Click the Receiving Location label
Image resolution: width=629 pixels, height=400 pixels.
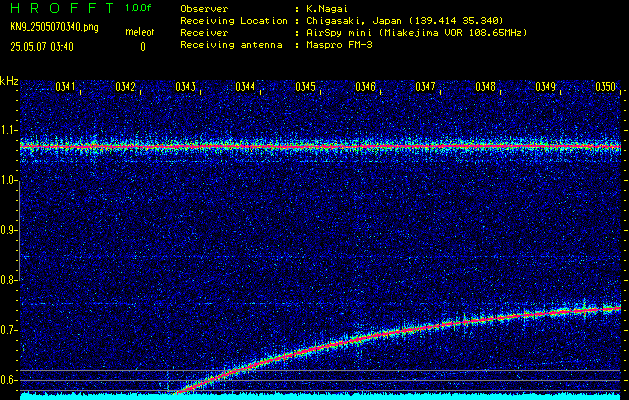click(x=234, y=20)
